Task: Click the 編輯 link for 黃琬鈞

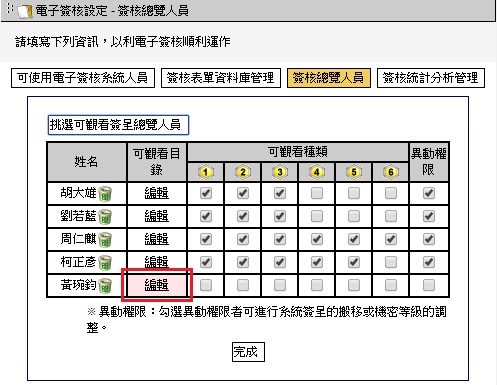Action: [157, 285]
